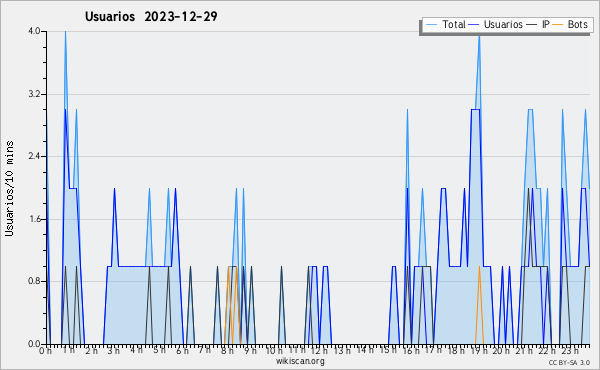600x370 pixels.
Task: Select the 'IP' legend entry
Action: coord(538,24)
